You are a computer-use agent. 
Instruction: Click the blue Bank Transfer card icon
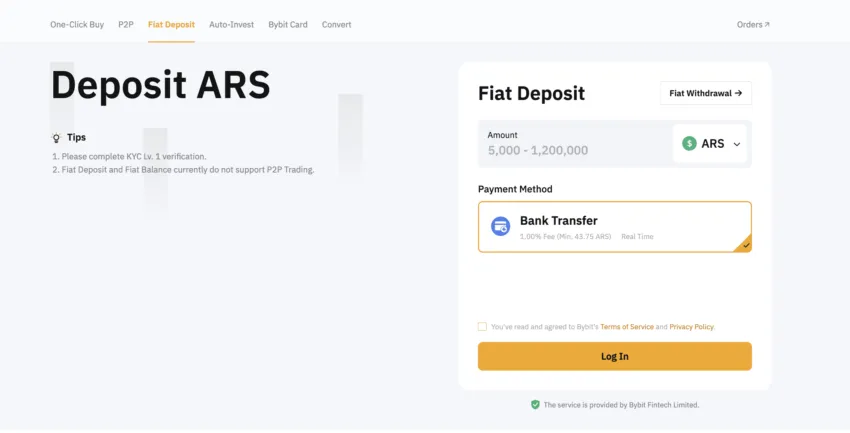[500, 226]
